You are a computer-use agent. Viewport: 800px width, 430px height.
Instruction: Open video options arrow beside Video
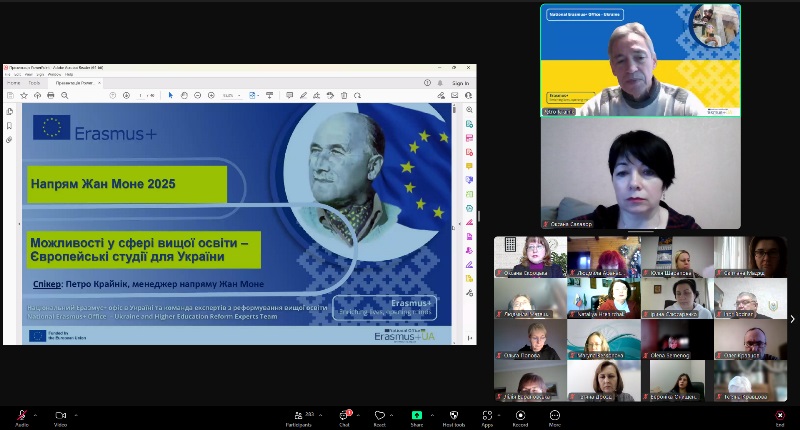point(76,415)
